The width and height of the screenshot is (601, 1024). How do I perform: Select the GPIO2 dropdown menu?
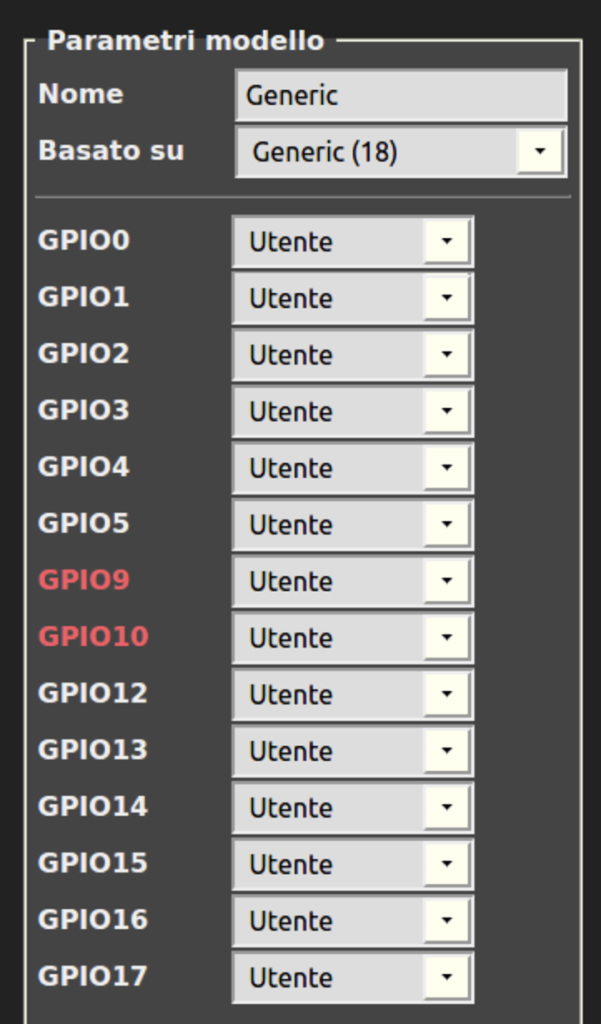352,355
